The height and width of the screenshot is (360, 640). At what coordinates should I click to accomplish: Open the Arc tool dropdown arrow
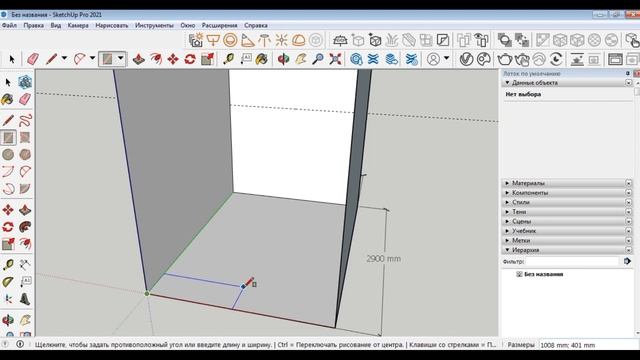click(92, 58)
